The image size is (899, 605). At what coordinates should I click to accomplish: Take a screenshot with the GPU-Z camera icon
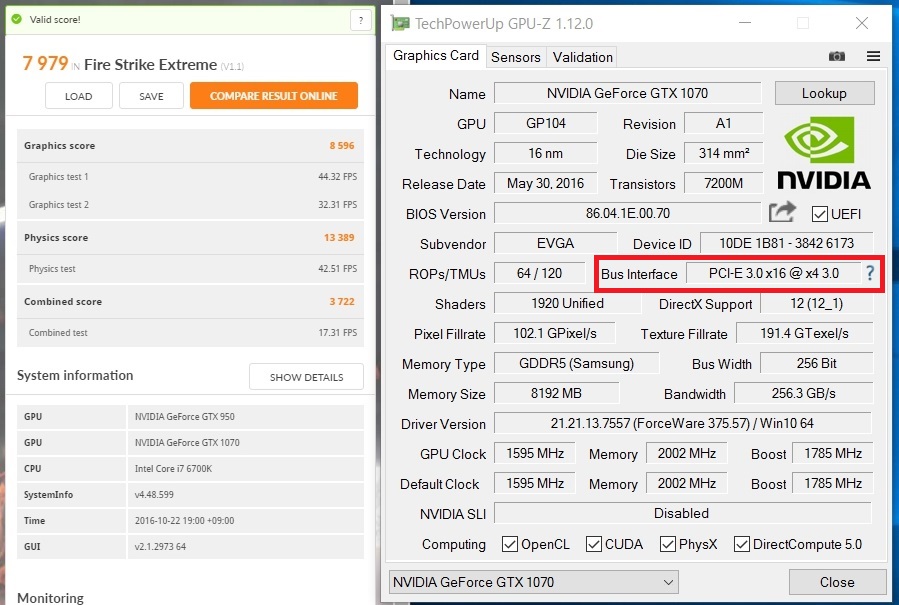click(x=837, y=56)
